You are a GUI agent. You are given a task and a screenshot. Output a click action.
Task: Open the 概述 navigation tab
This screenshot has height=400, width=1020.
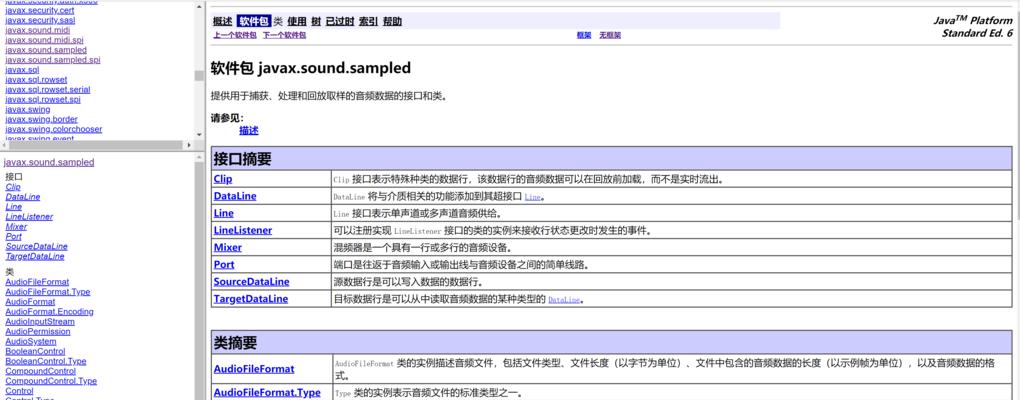pyautogui.click(x=222, y=21)
